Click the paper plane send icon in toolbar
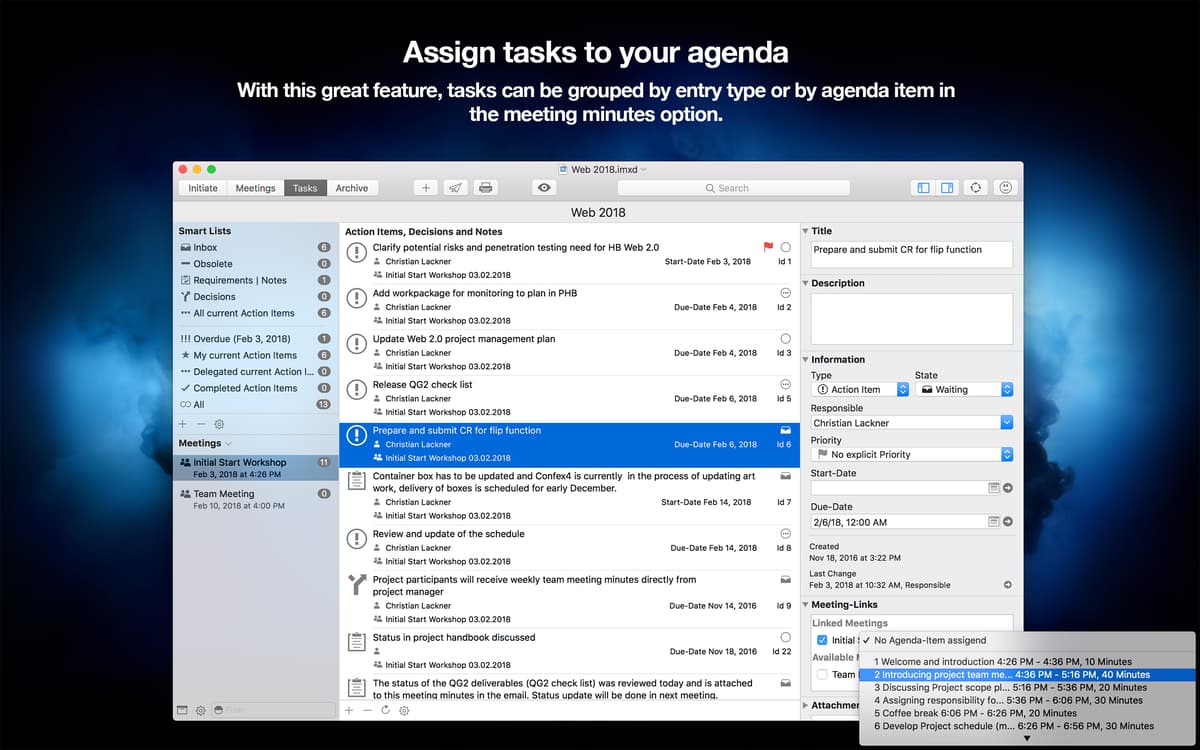 click(x=455, y=188)
